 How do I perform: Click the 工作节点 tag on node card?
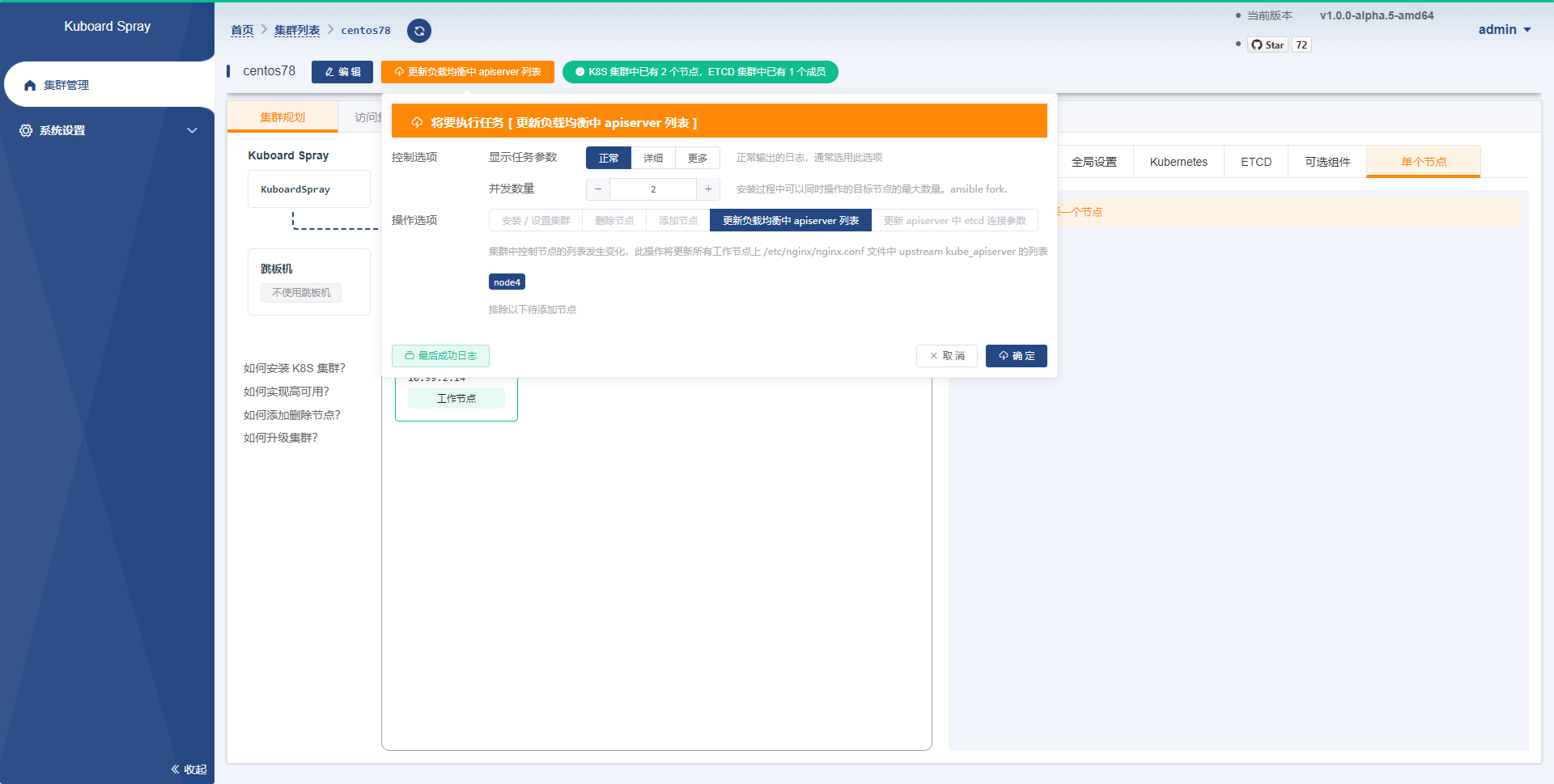click(456, 399)
